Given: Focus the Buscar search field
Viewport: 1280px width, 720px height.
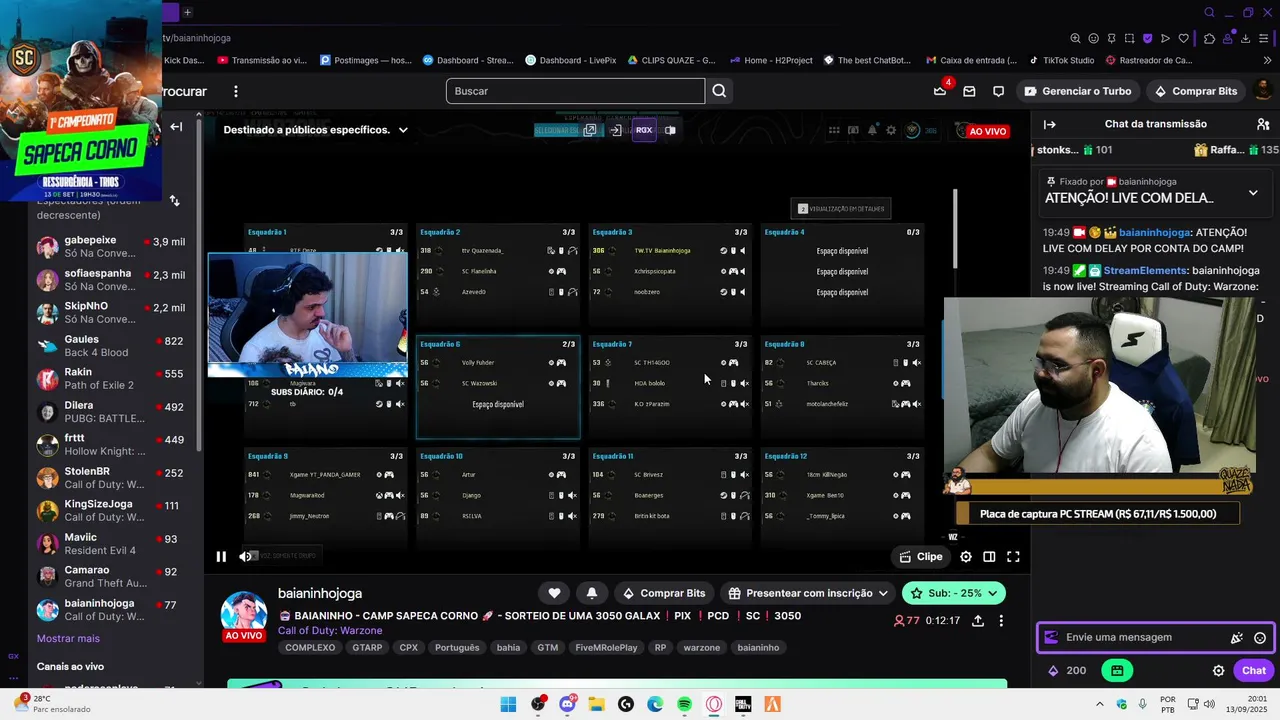Looking at the screenshot, I should coord(575,91).
